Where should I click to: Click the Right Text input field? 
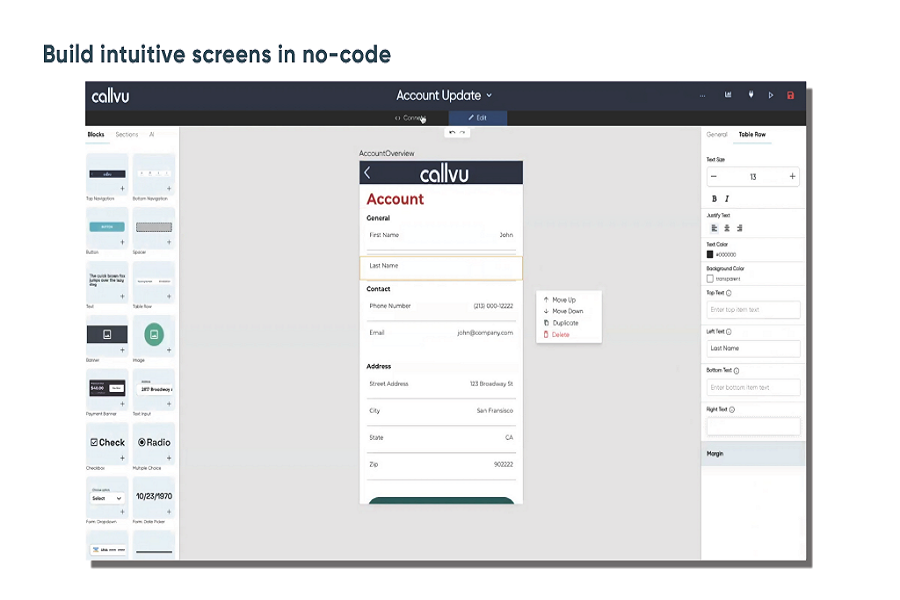(753, 427)
